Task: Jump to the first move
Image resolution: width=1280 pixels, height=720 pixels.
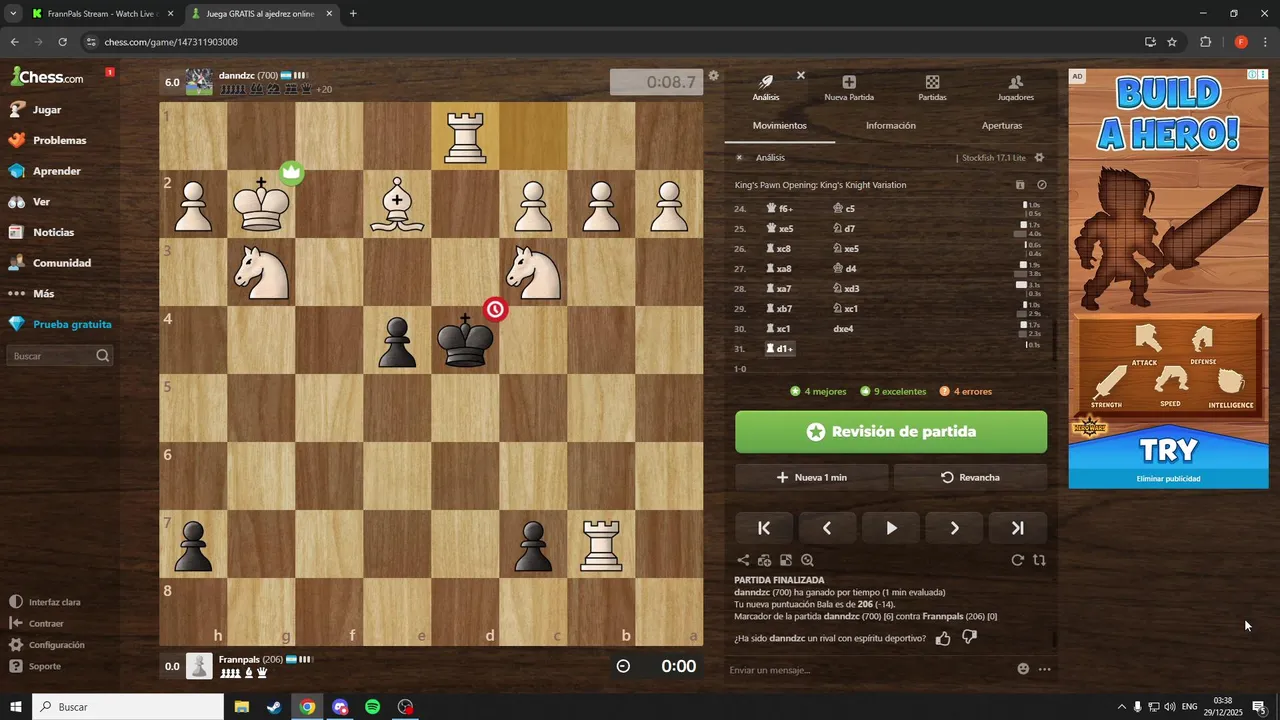Action: (764, 528)
